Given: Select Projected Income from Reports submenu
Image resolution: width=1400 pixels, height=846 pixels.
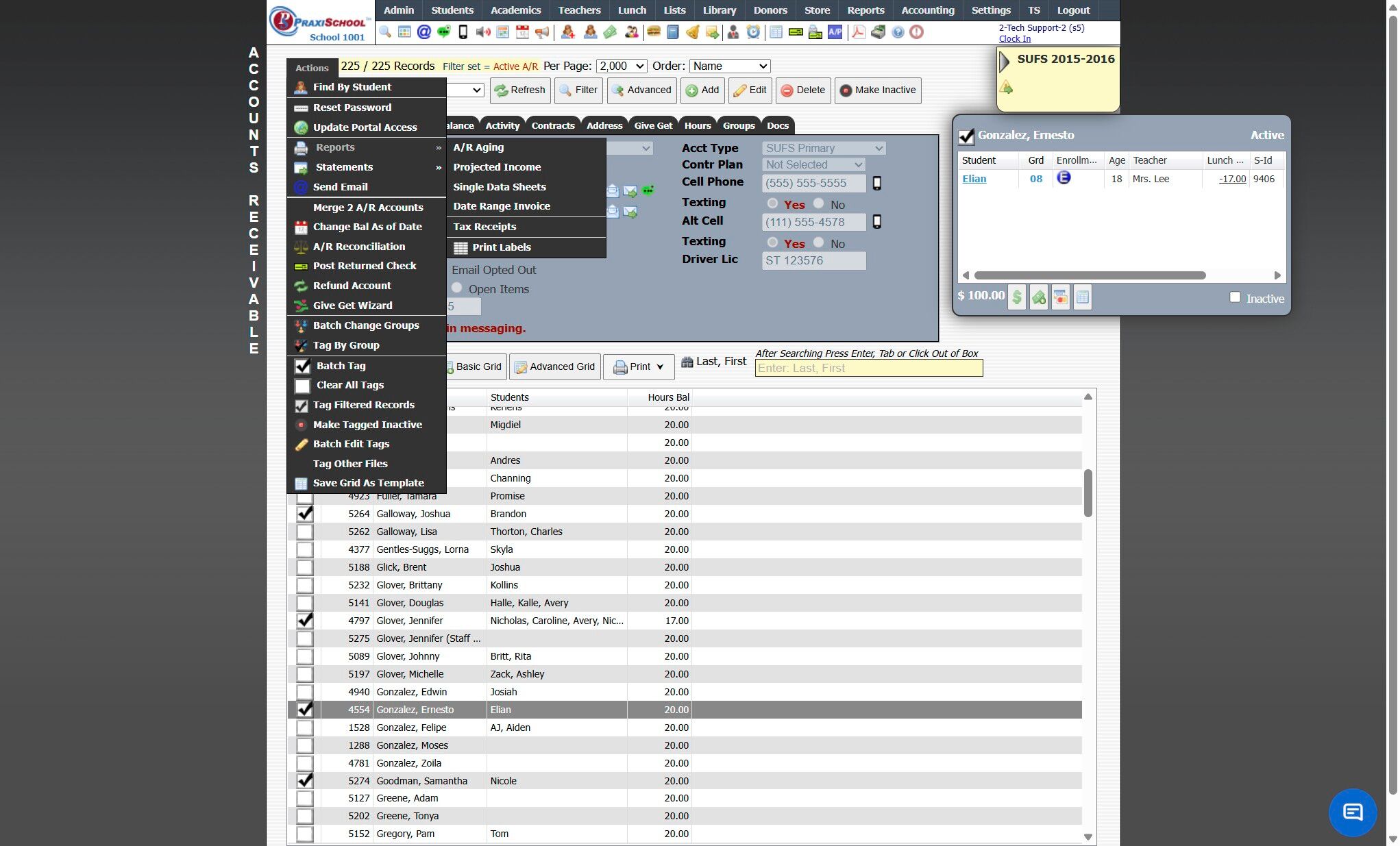Looking at the screenshot, I should click(497, 167).
